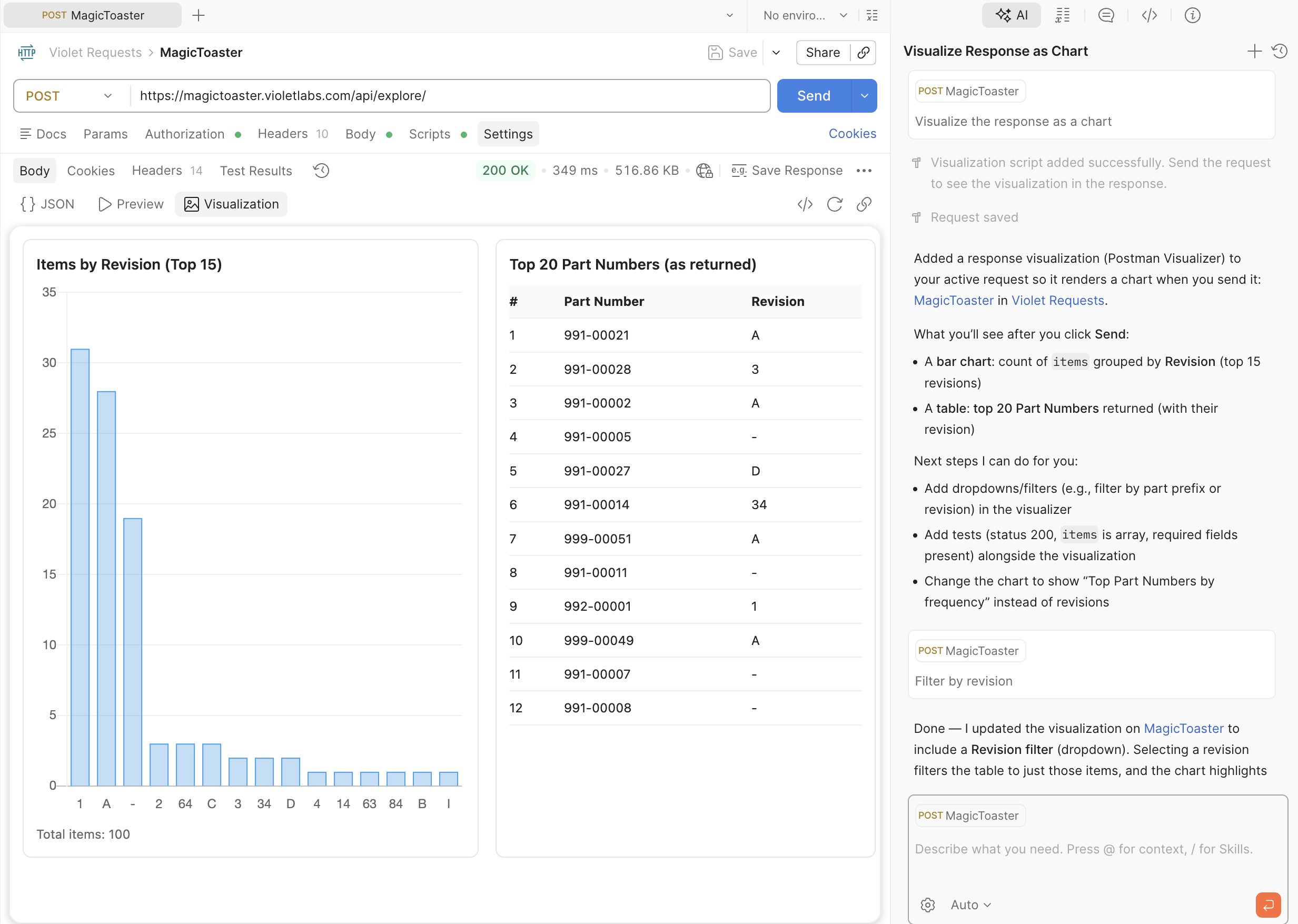
Task: Click the visualization code view icon
Action: point(805,204)
